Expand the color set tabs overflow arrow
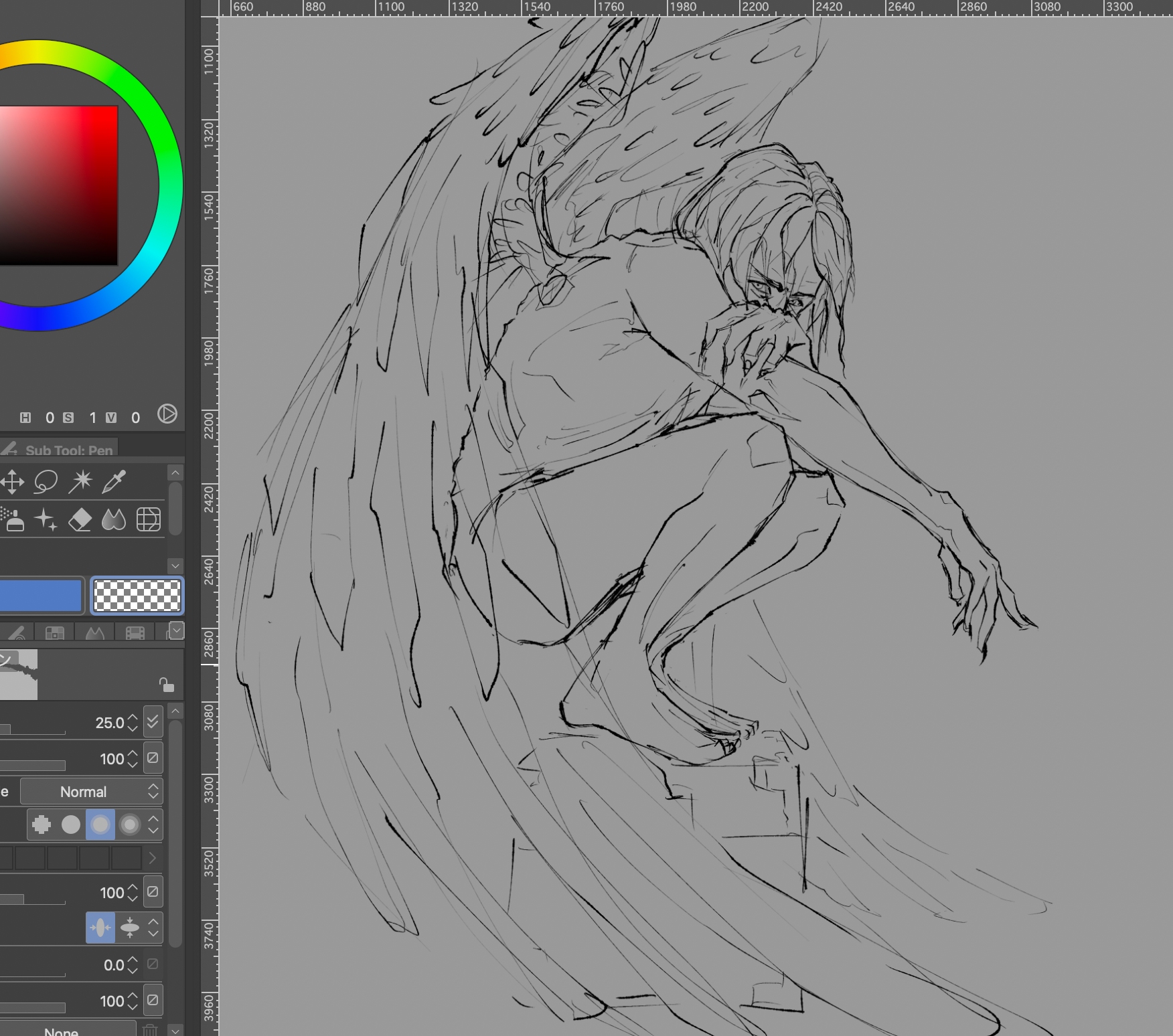This screenshot has width=1173, height=1036. (177, 630)
